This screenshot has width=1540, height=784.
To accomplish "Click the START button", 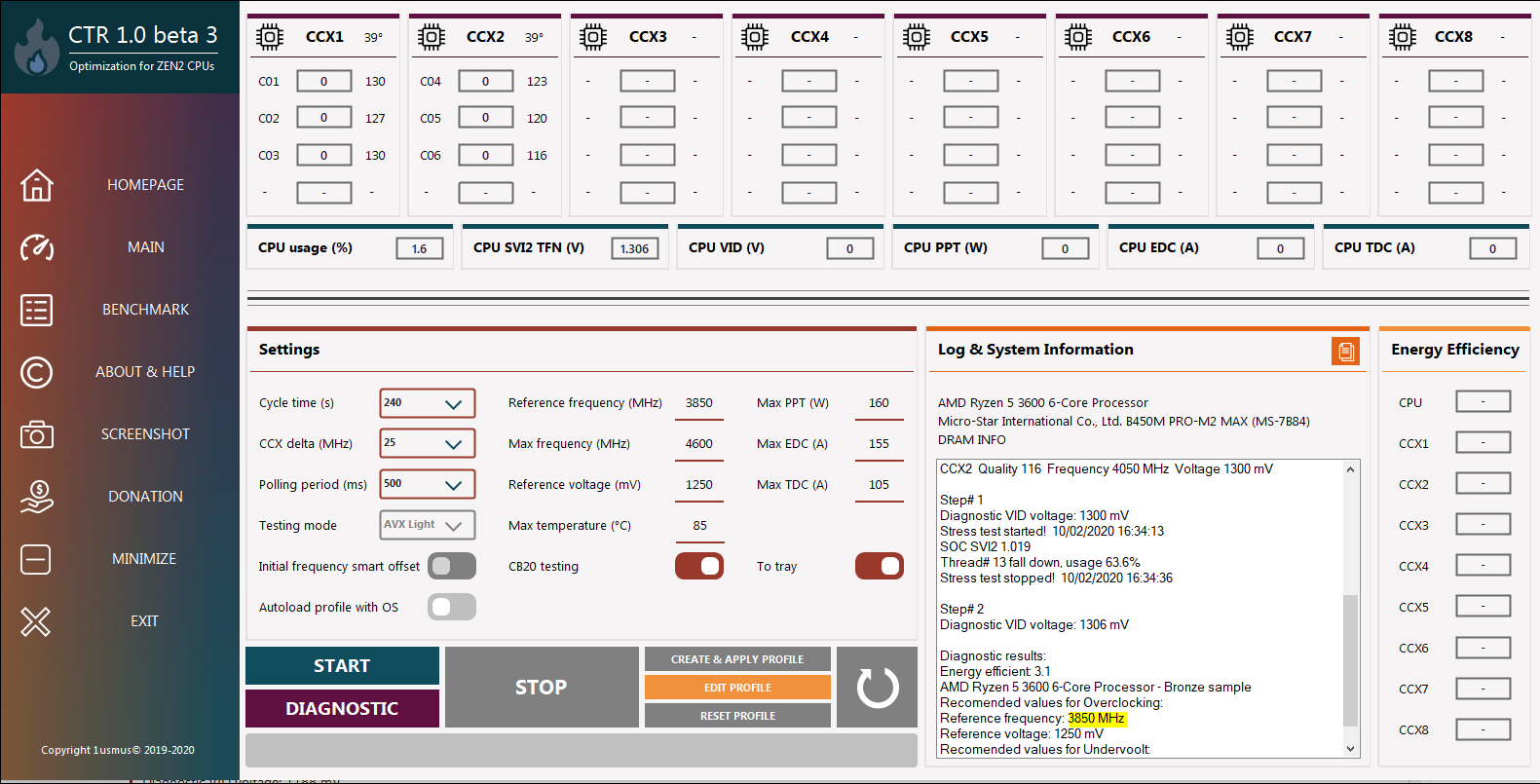I will [x=342, y=666].
